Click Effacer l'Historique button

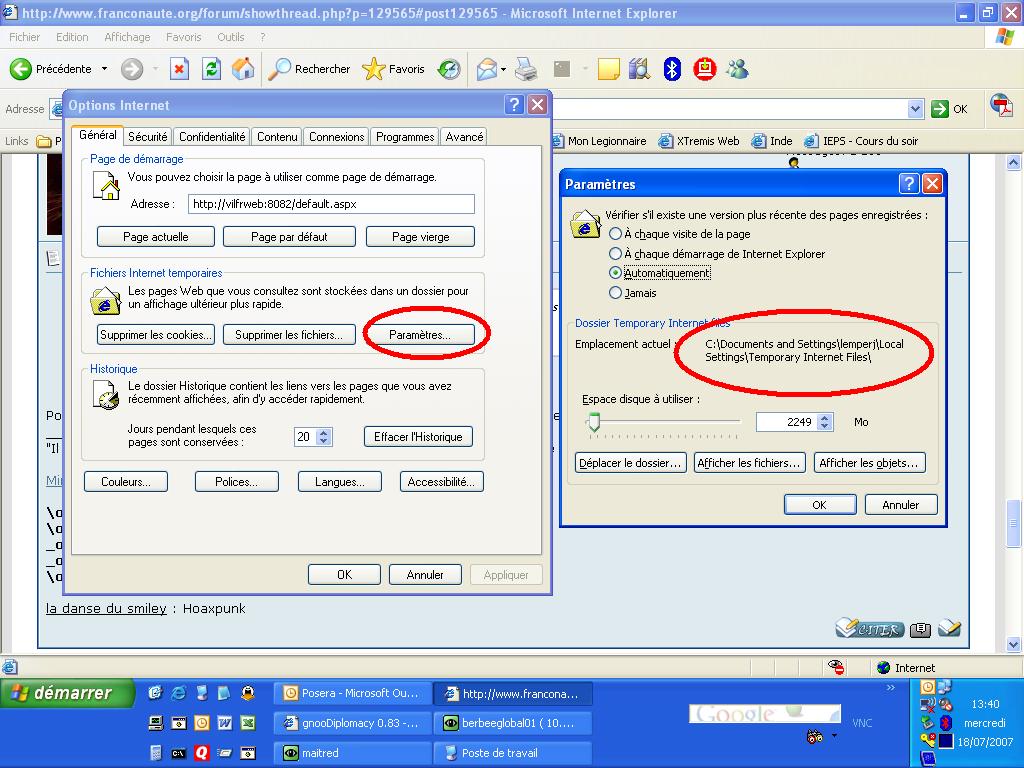coord(418,437)
